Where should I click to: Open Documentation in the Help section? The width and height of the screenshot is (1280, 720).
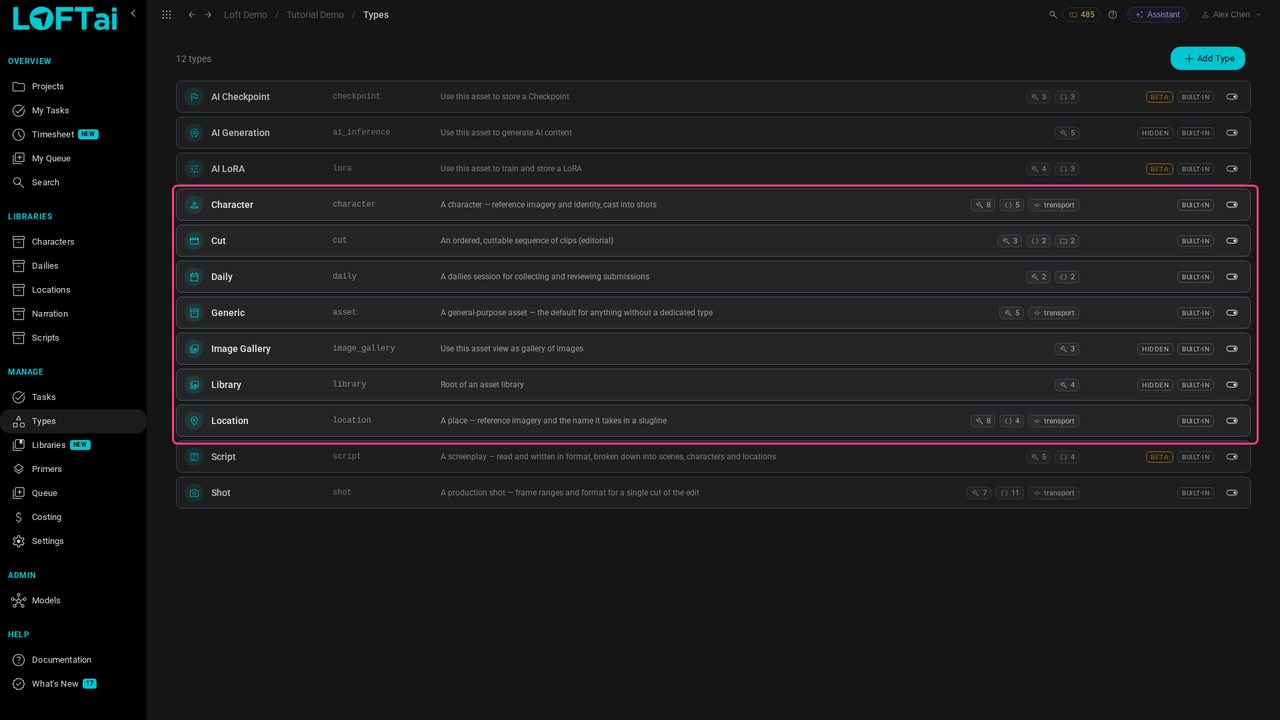[x=73, y=660]
